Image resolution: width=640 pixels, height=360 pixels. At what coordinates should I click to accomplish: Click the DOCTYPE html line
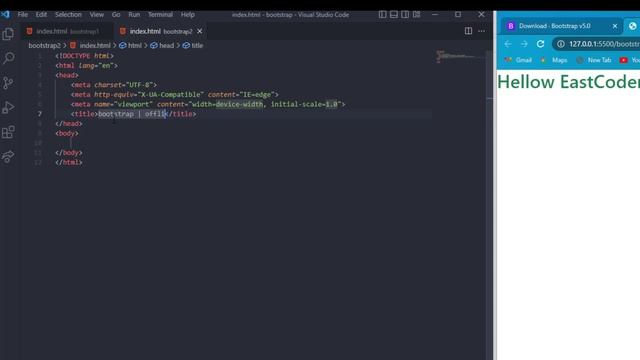84,56
